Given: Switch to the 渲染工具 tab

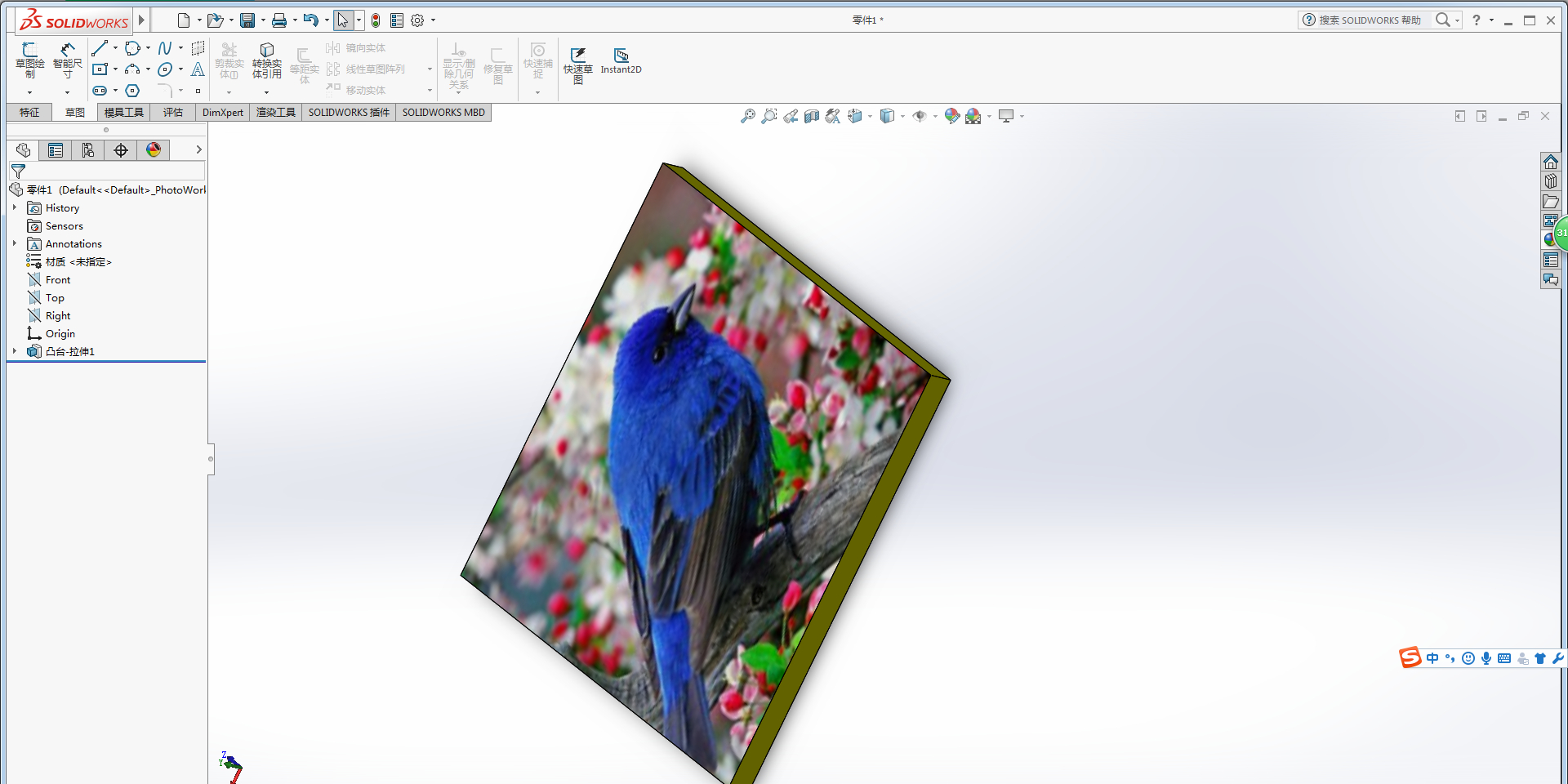Looking at the screenshot, I should [276, 113].
